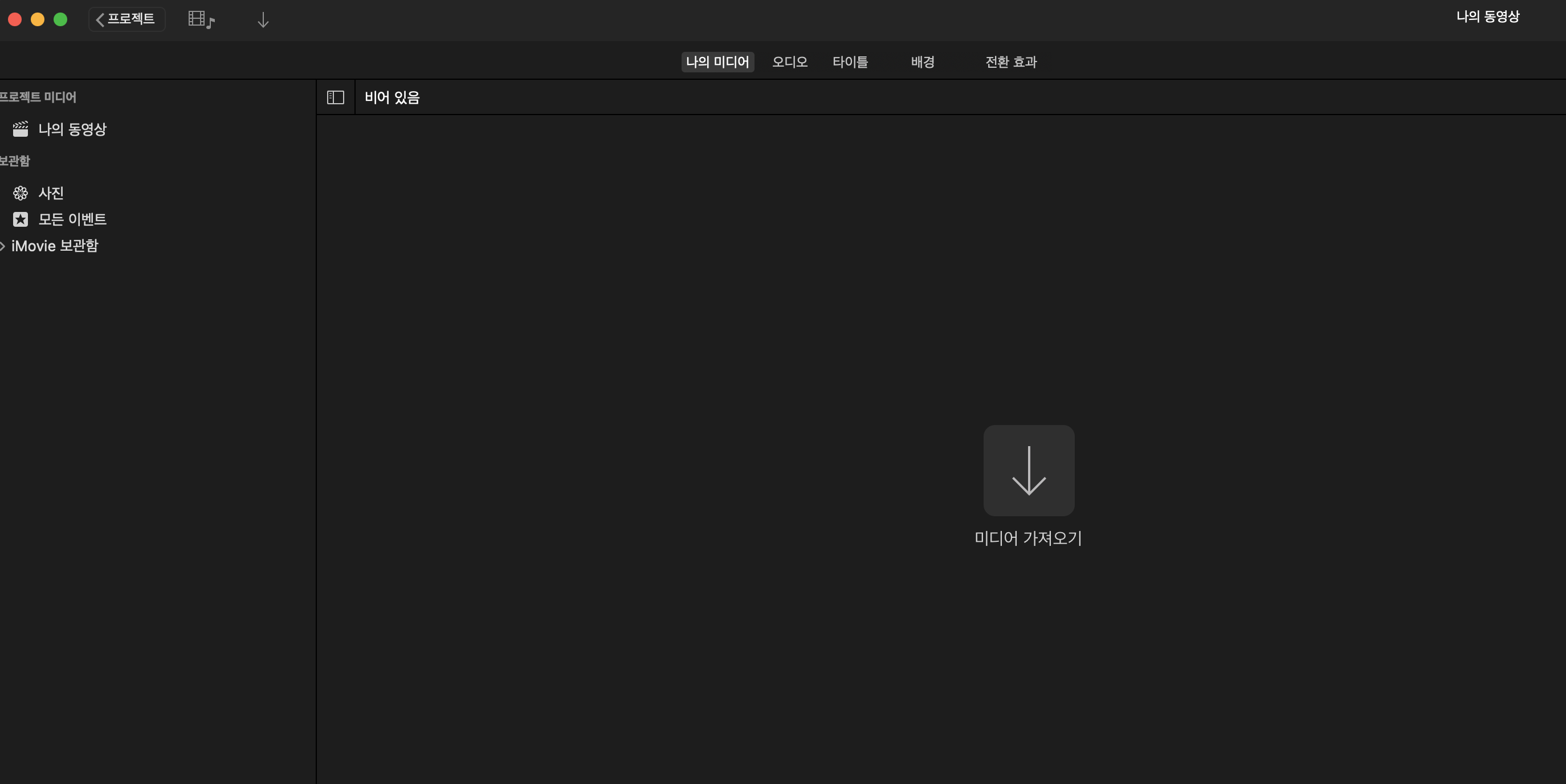
Task: Click the green fullscreen window button
Action: pos(60,19)
